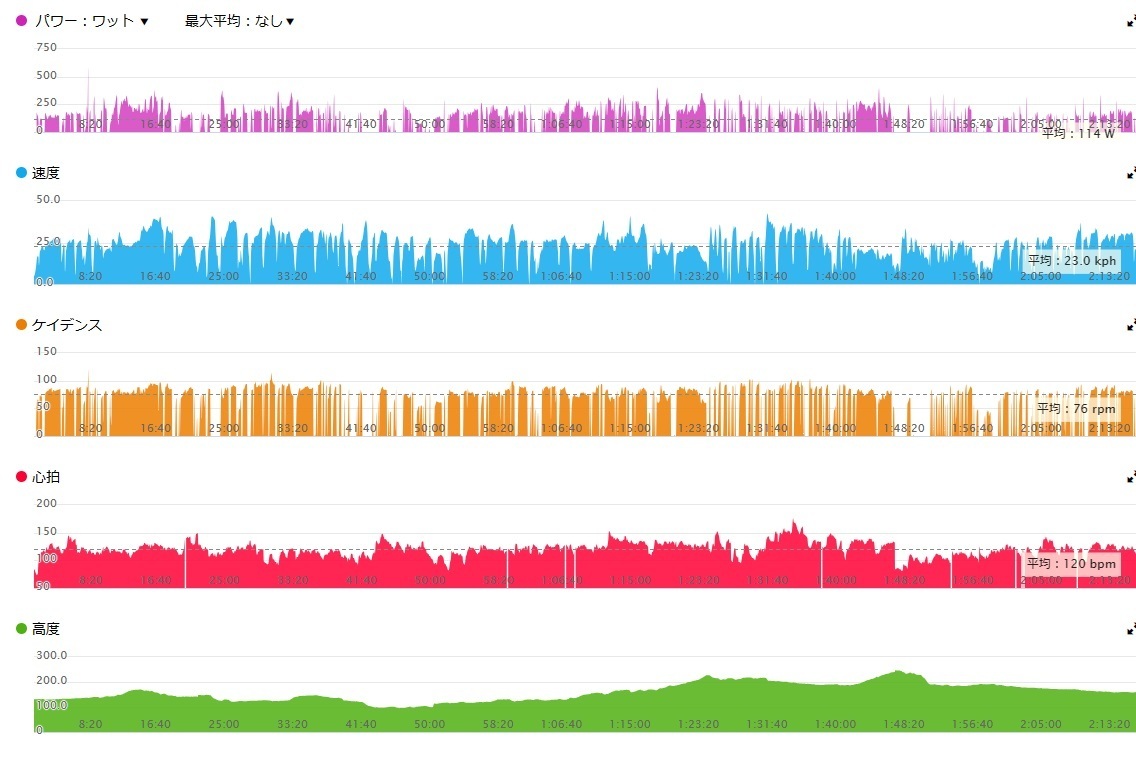1136x758 pixels.
Task: Expand the 高度 elevation chart
Action: 1131,629
